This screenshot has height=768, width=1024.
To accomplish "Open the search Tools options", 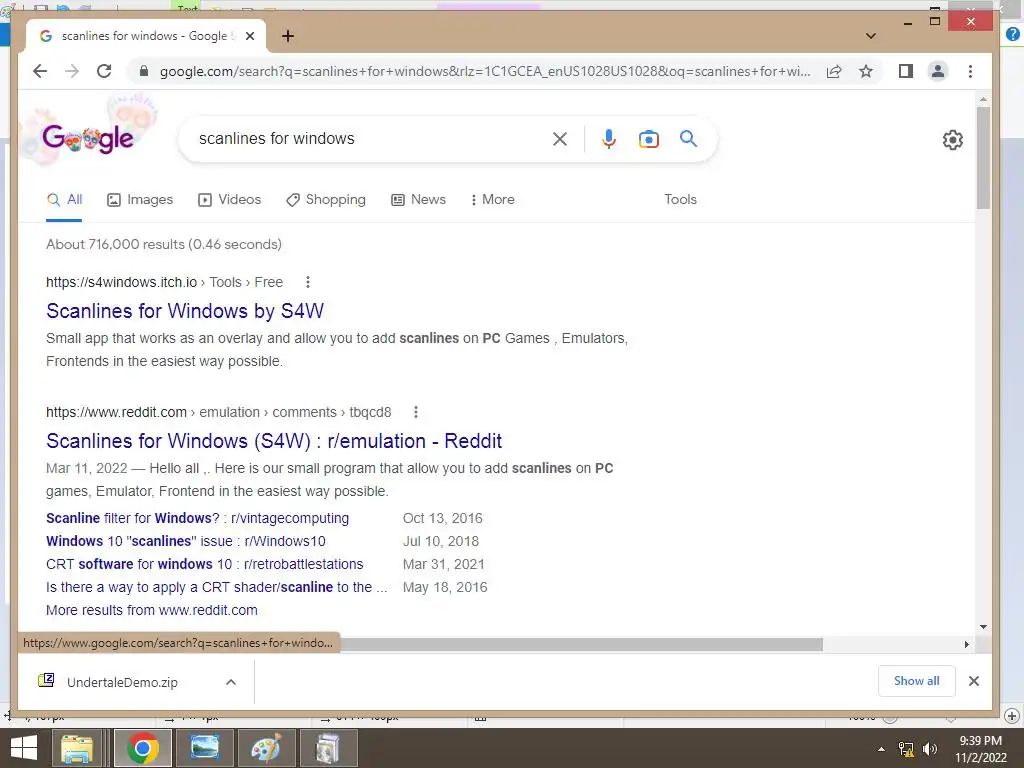I will tap(680, 200).
